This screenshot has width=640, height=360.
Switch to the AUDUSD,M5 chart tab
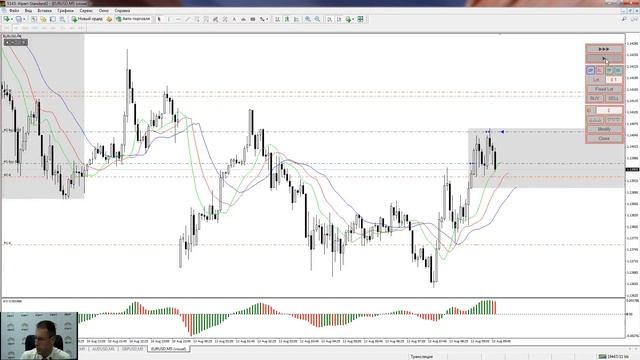tap(104, 349)
